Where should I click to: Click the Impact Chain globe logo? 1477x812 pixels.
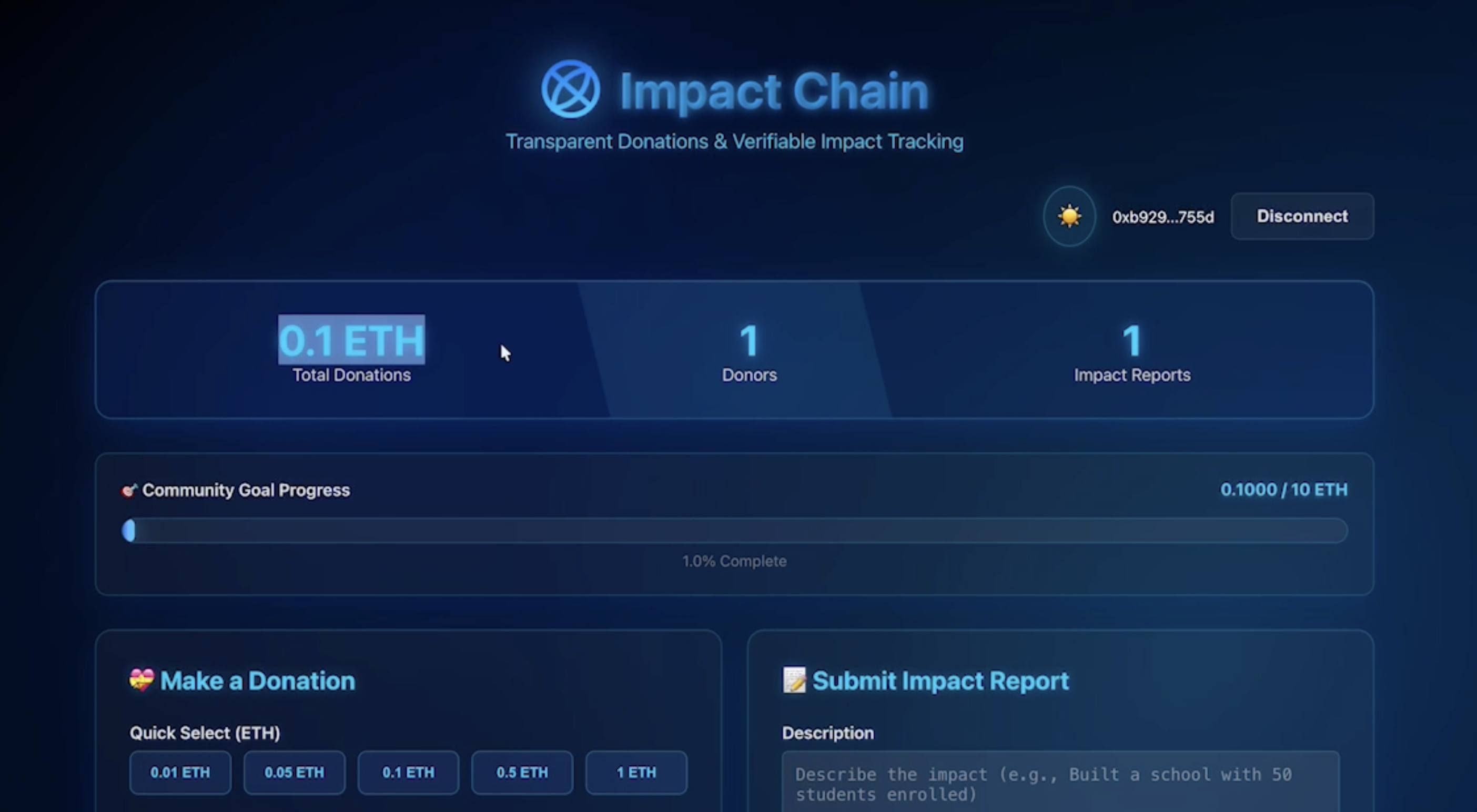(x=571, y=89)
